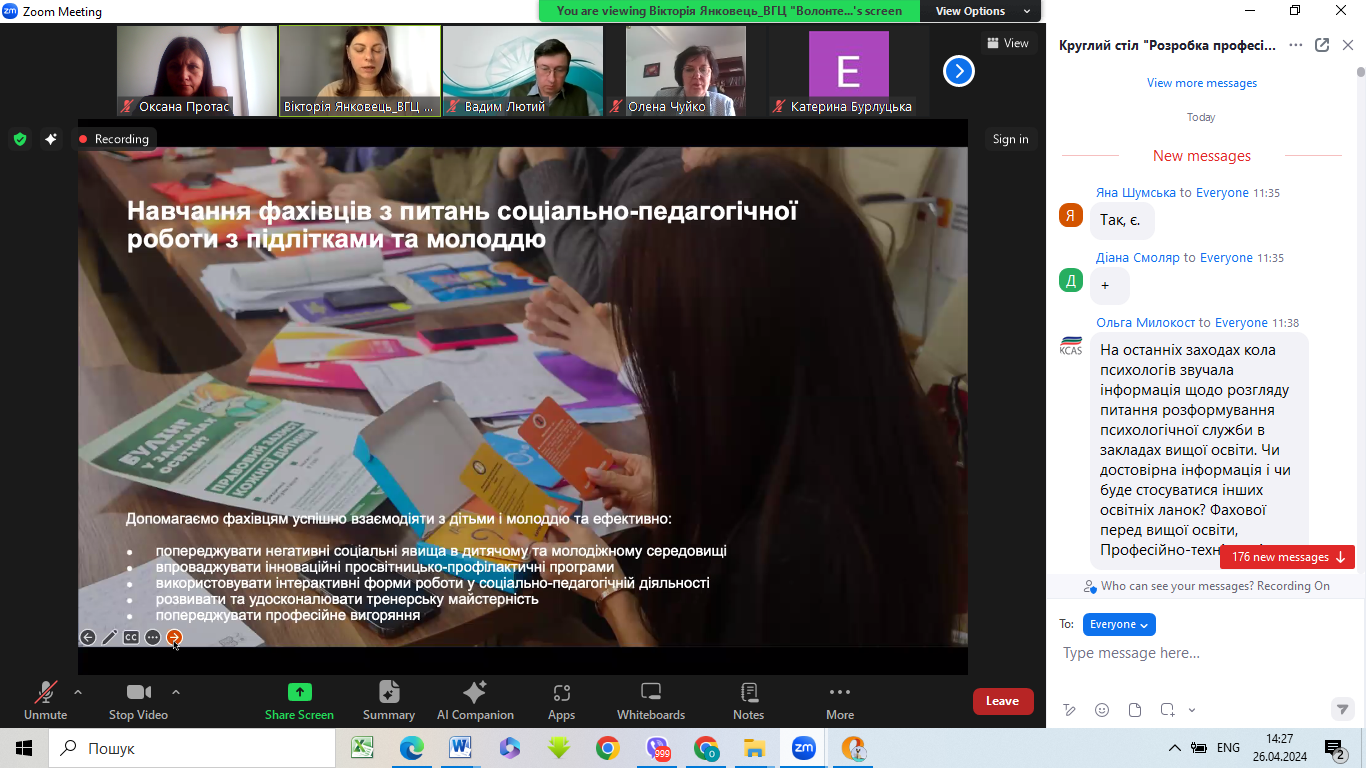Image resolution: width=1366 pixels, height=768 pixels.
Task: Open the Everyone recipient dropdown
Action: coord(1119,624)
